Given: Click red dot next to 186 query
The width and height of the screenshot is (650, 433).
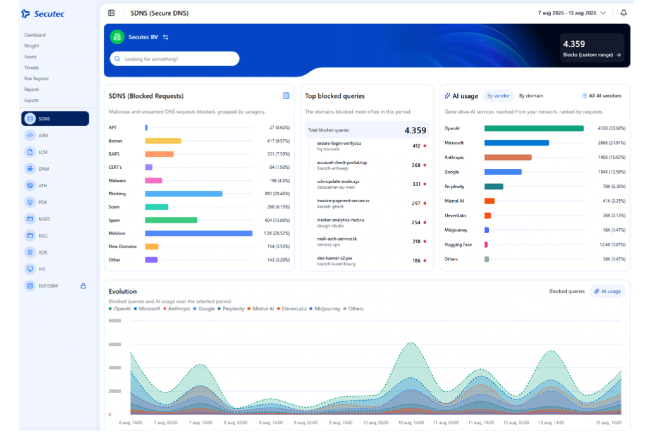Looking at the screenshot, I should tap(425, 261).
